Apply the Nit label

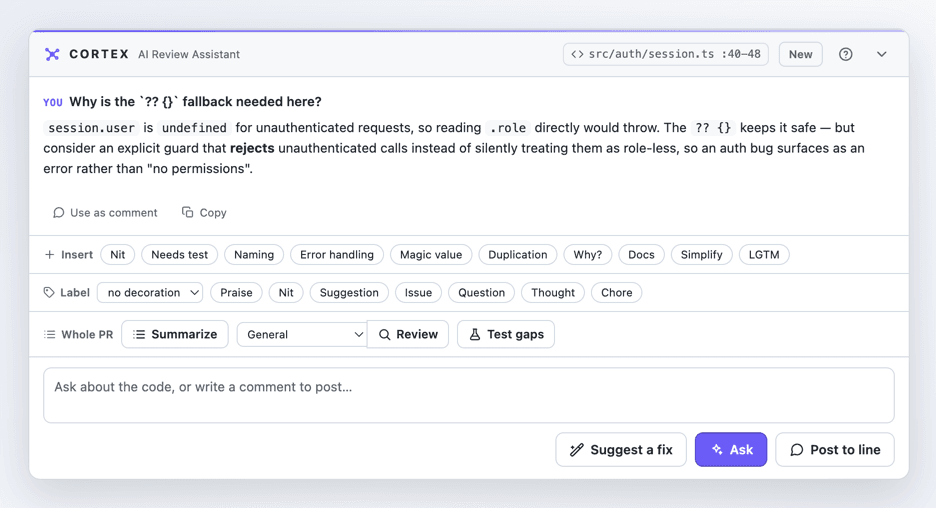(286, 293)
